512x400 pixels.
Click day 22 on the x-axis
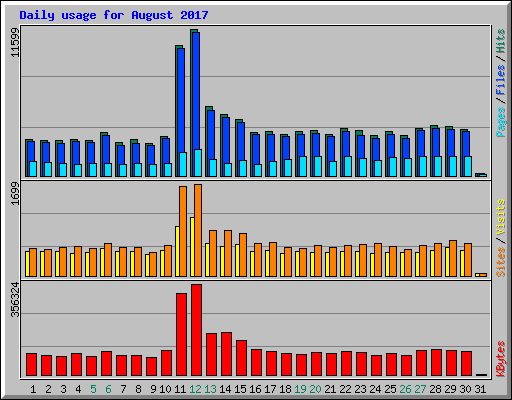pos(345,389)
